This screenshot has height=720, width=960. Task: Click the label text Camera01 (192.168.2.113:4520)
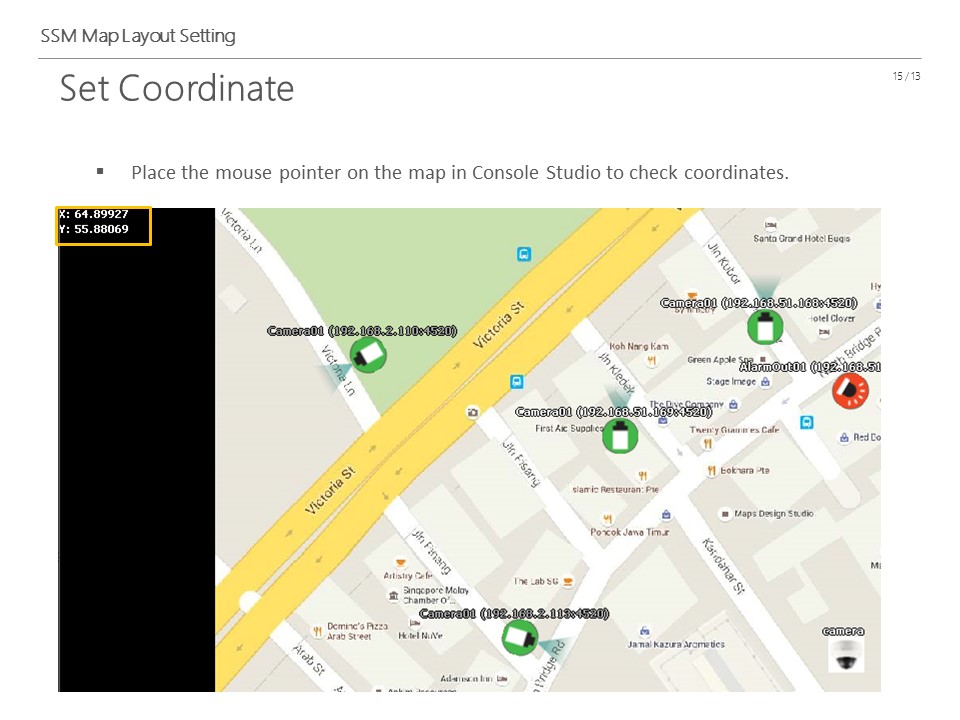click(514, 613)
